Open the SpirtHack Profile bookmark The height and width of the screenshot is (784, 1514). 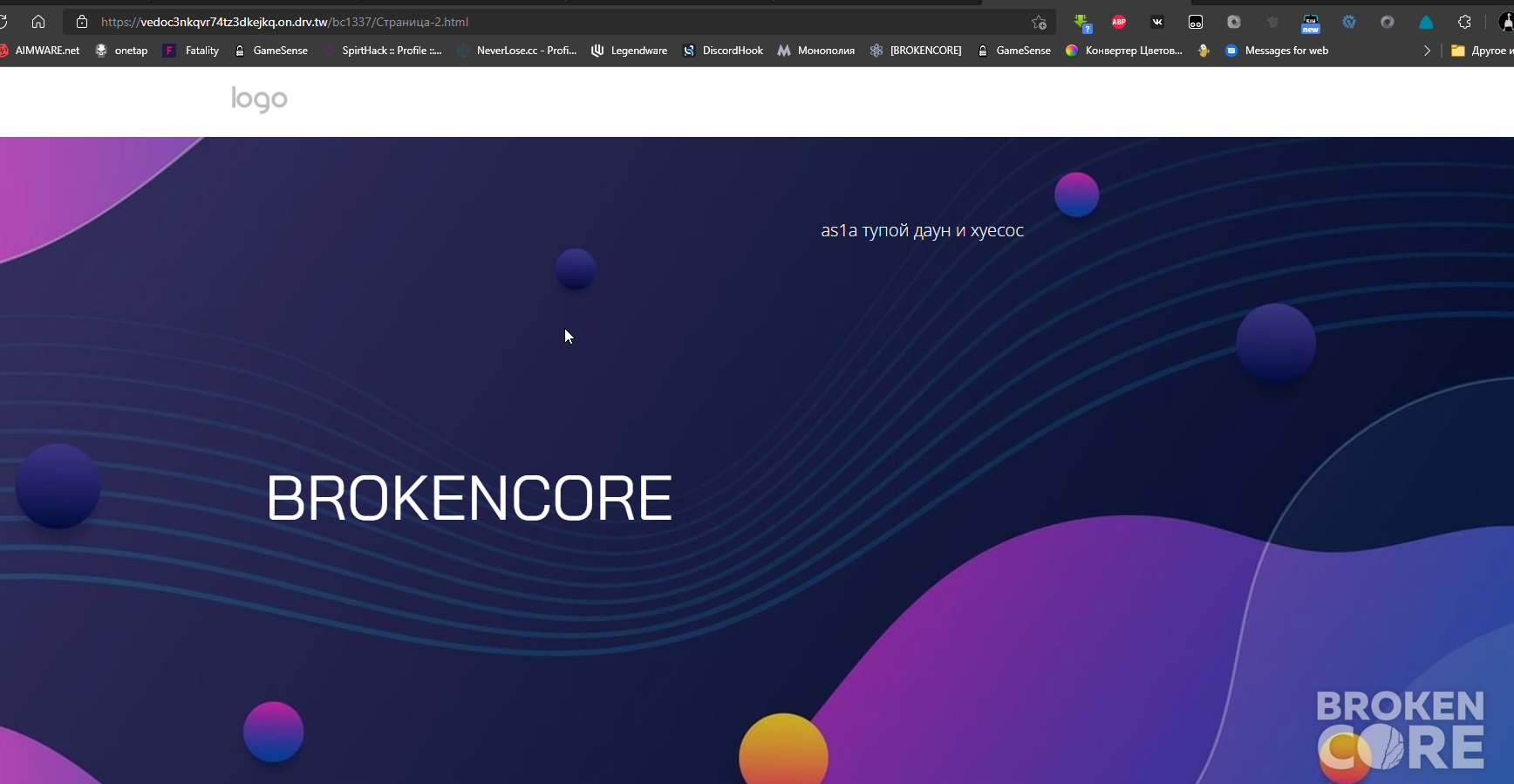click(382, 51)
